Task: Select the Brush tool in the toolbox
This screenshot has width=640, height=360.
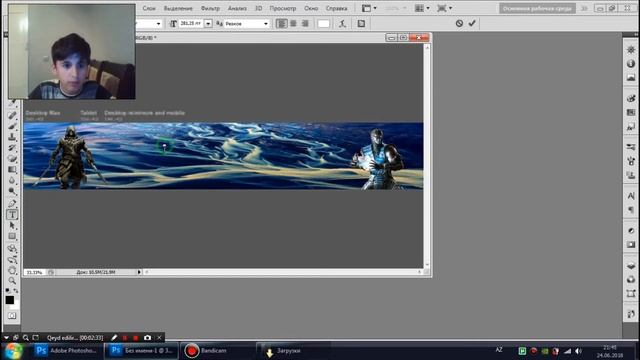Action: [x=12, y=126]
